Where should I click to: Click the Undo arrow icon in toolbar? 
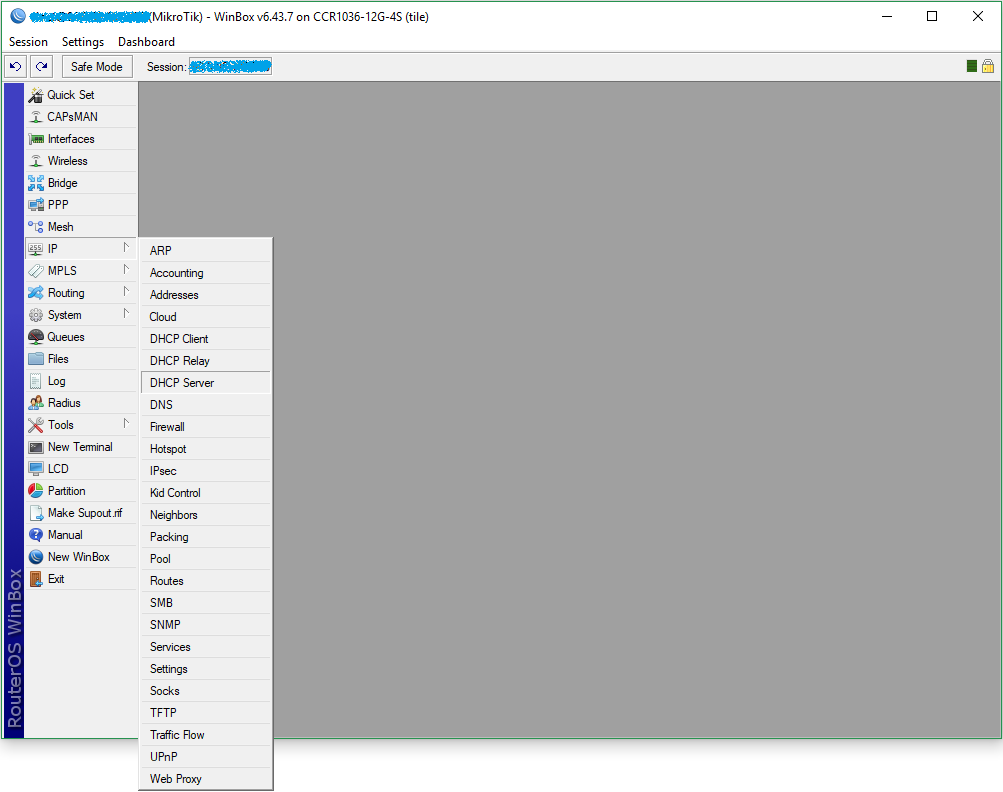[15, 67]
